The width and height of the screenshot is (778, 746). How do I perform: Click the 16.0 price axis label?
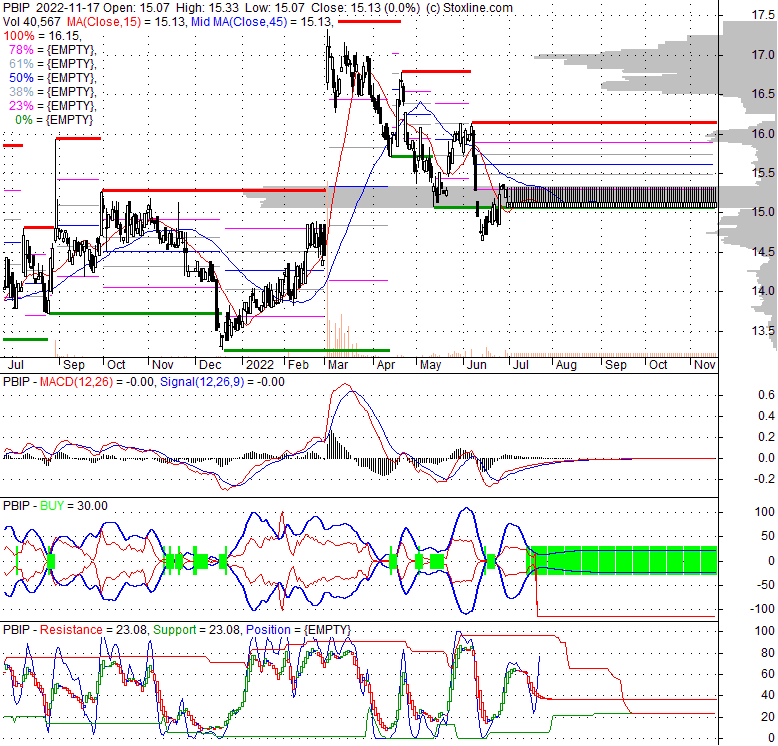[763, 133]
